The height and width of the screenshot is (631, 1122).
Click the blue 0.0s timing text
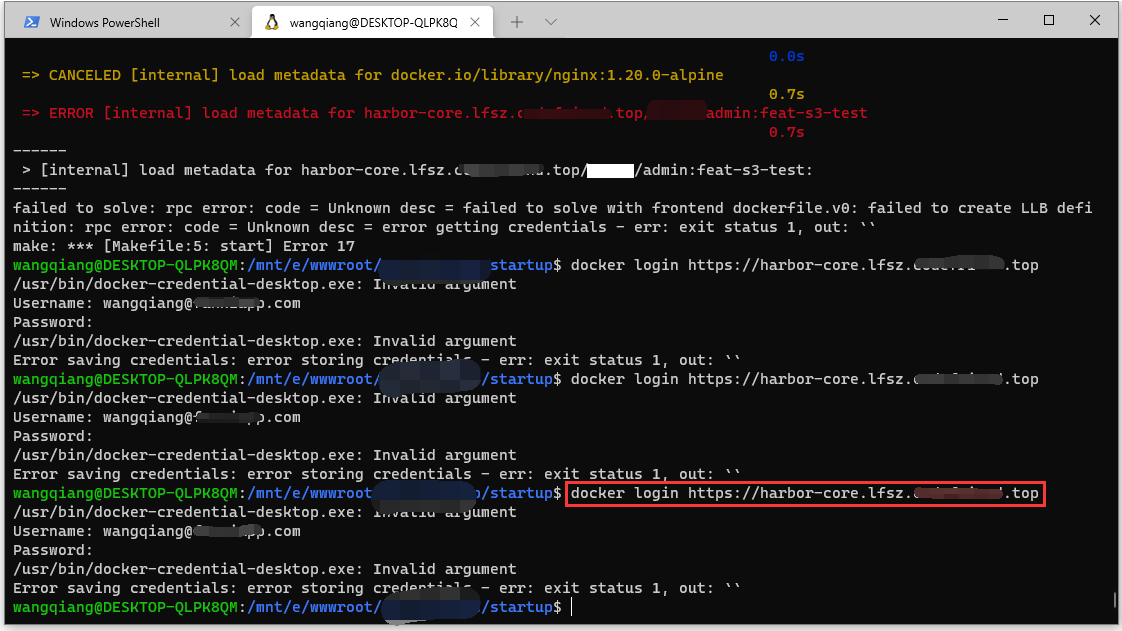click(786, 56)
